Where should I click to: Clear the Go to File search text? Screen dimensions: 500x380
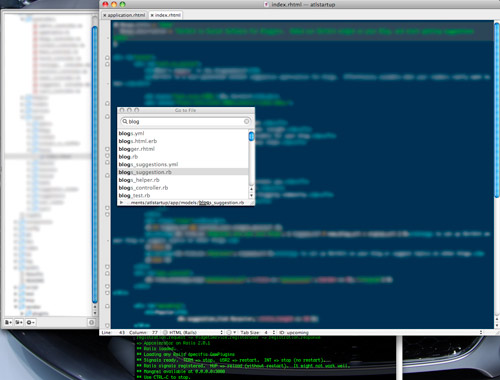tap(246, 122)
